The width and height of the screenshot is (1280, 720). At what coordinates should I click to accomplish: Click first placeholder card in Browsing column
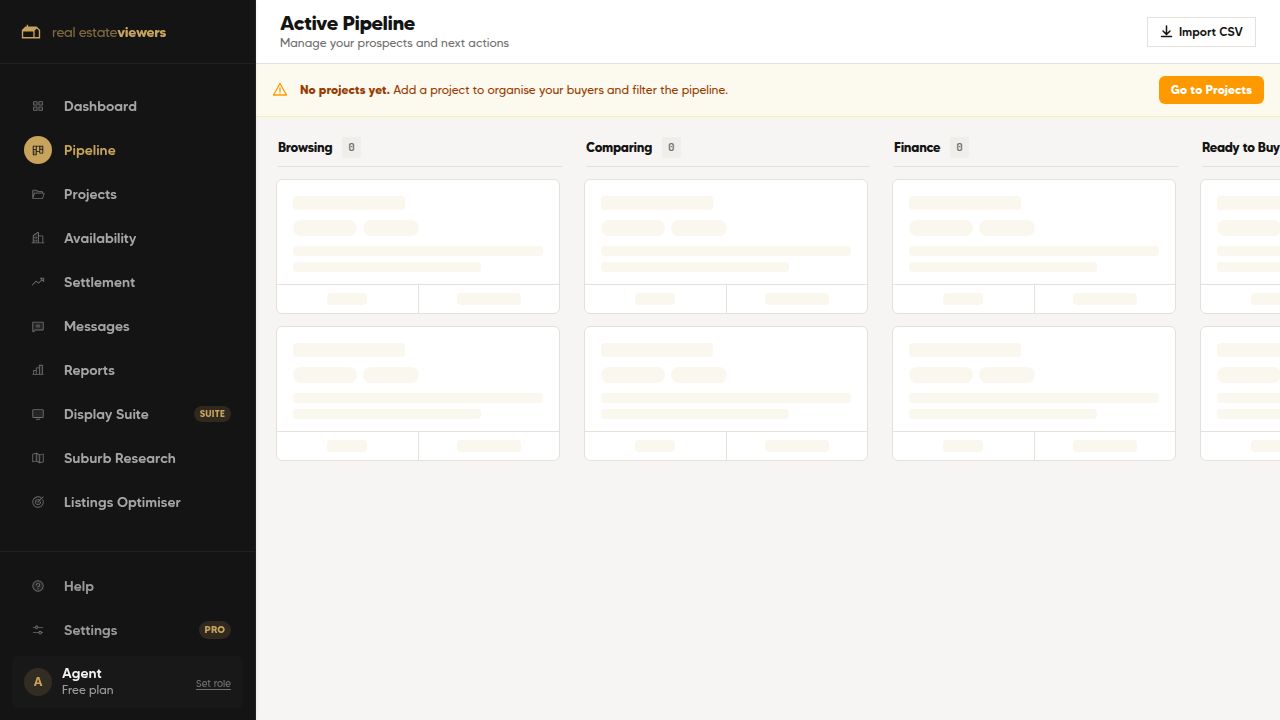pyautogui.click(x=418, y=246)
